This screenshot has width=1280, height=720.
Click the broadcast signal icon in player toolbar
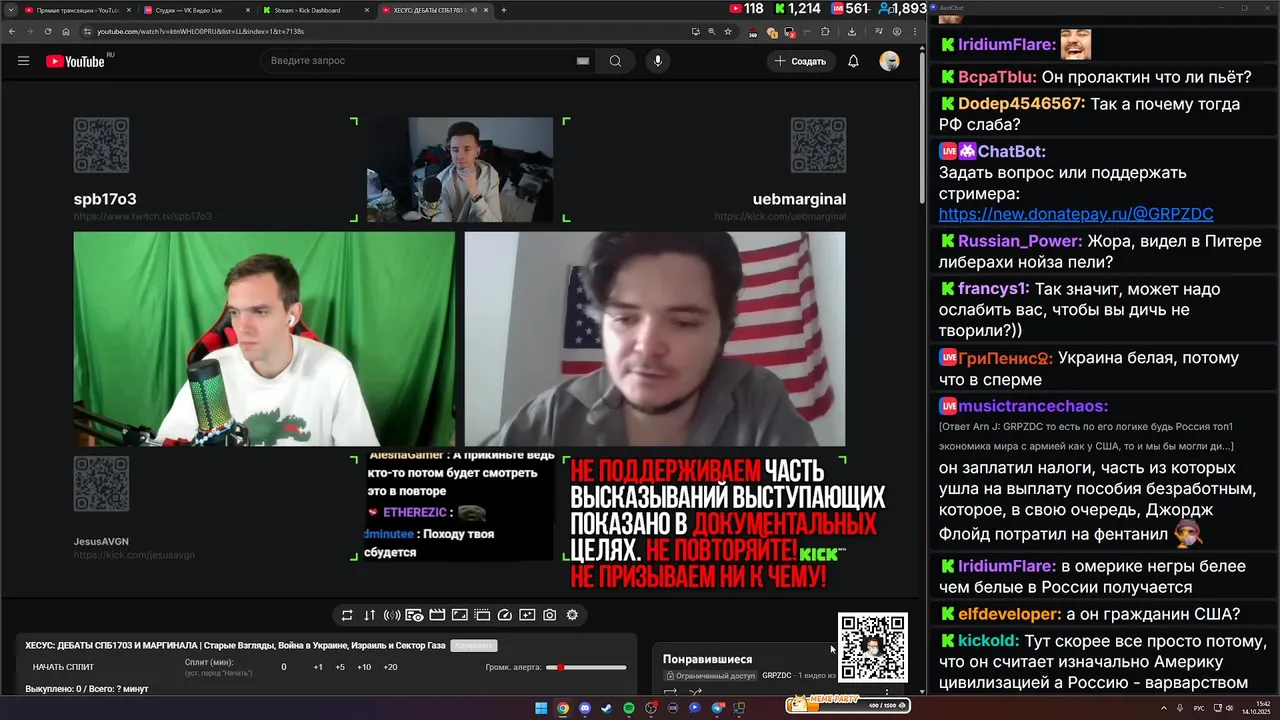click(x=392, y=615)
